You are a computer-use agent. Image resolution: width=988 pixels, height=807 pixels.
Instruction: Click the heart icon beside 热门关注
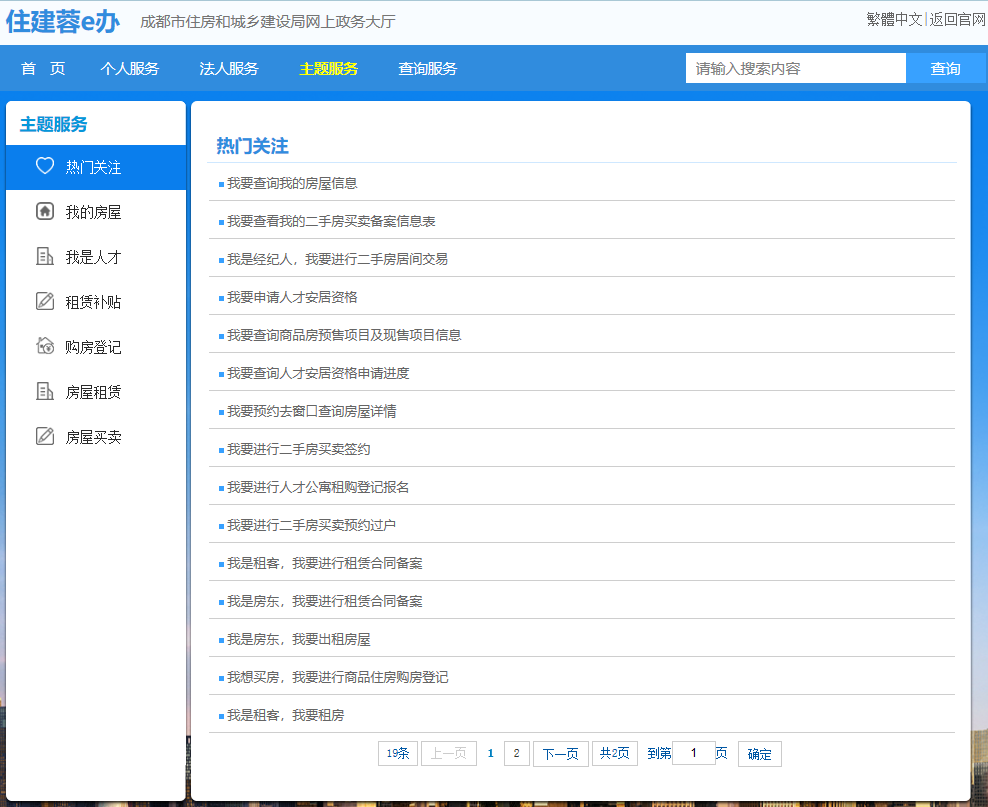coord(45,166)
